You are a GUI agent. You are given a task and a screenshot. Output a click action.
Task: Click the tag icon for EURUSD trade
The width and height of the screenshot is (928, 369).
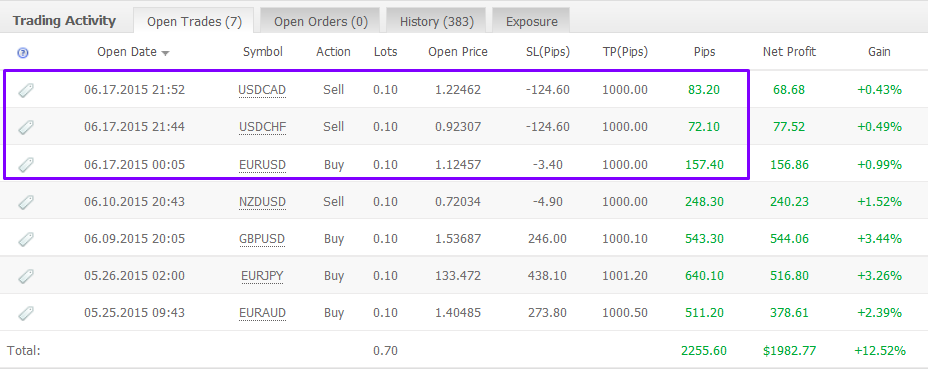26,164
